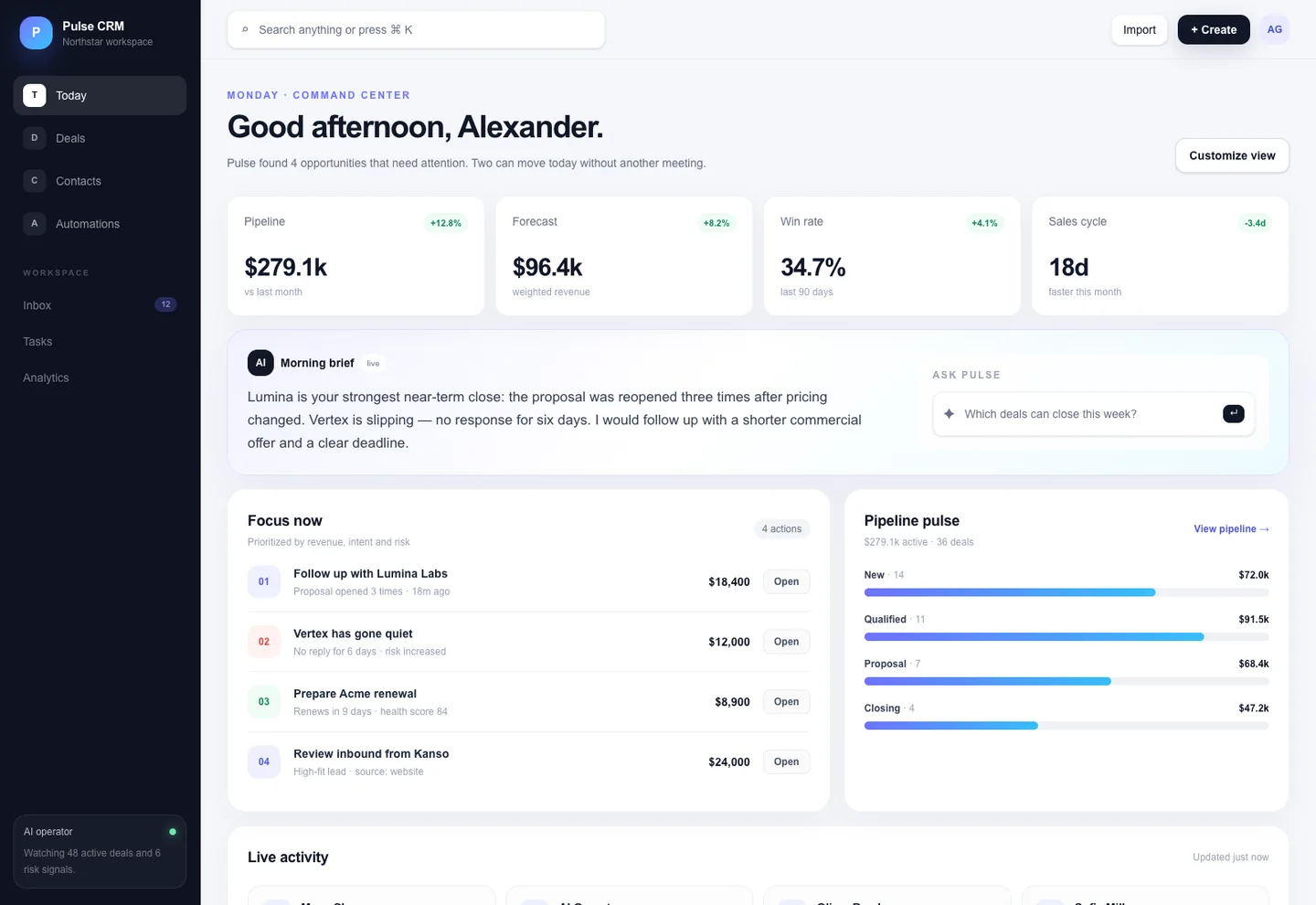This screenshot has width=1316, height=905.
Task: Click the New stage progress bar
Action: coord(1067,592)
